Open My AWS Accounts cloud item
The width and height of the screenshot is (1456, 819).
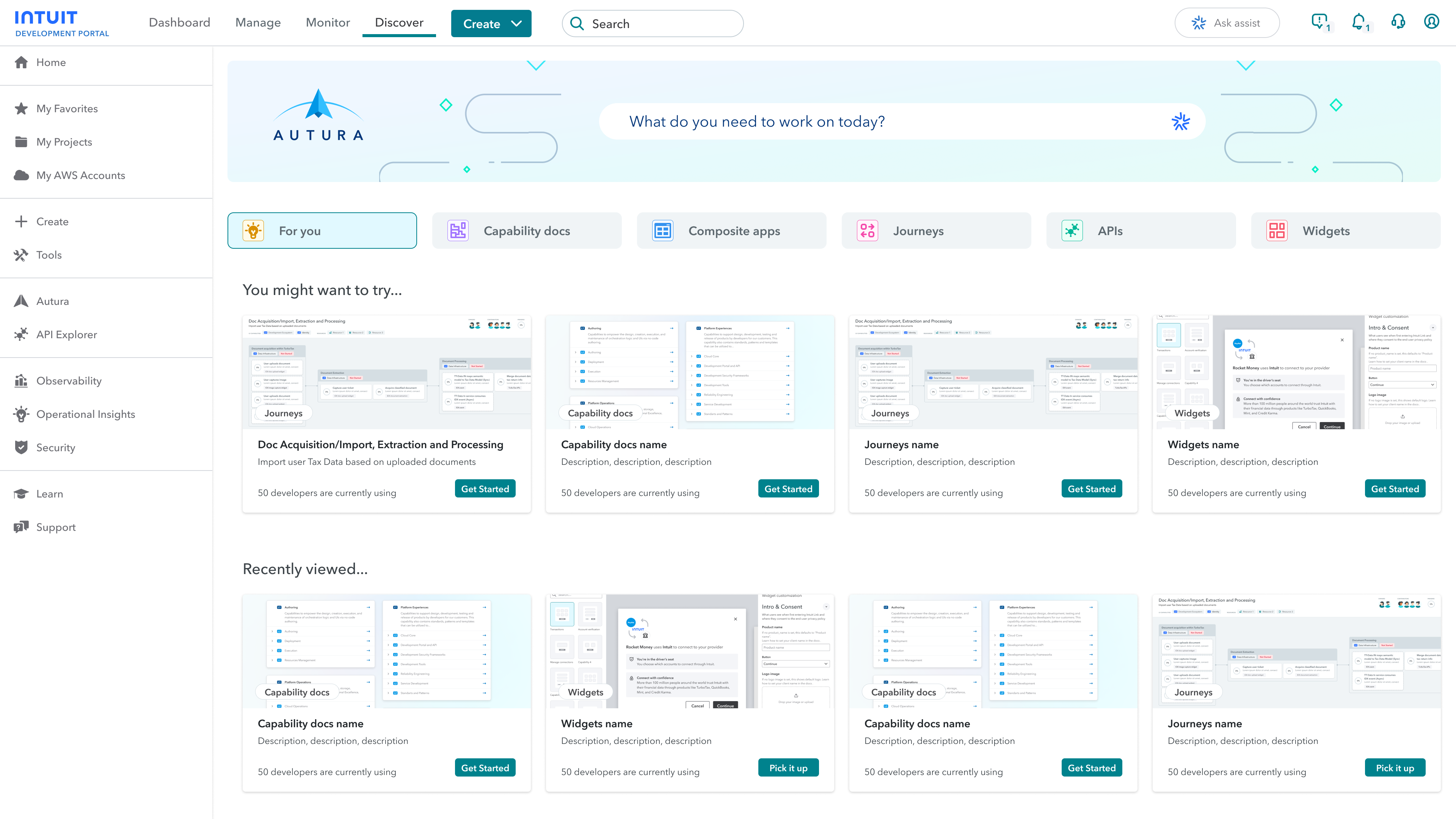(x=80, y=175)
